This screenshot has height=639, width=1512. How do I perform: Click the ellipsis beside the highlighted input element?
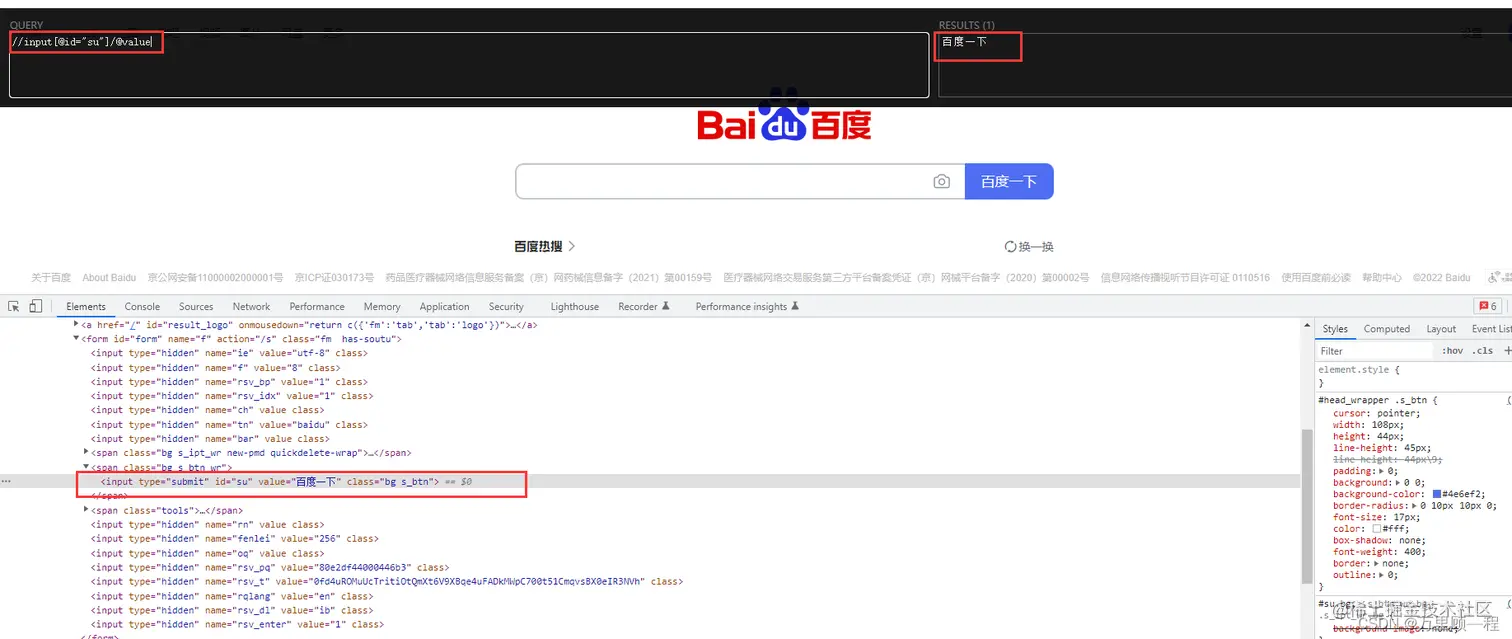click(x=7, y=481)
